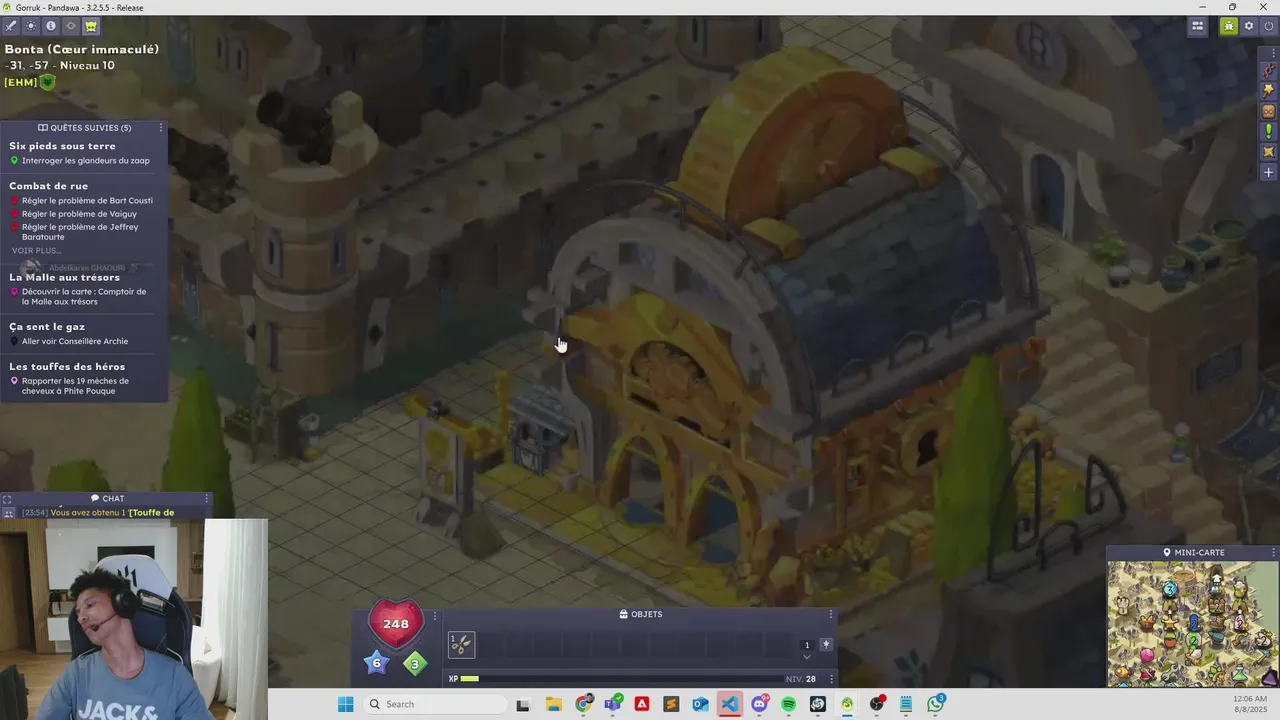This screenshot has width=1280, height=720.
Task: Open the golden shuriken sidebar icon
Action: (1269, 152)
